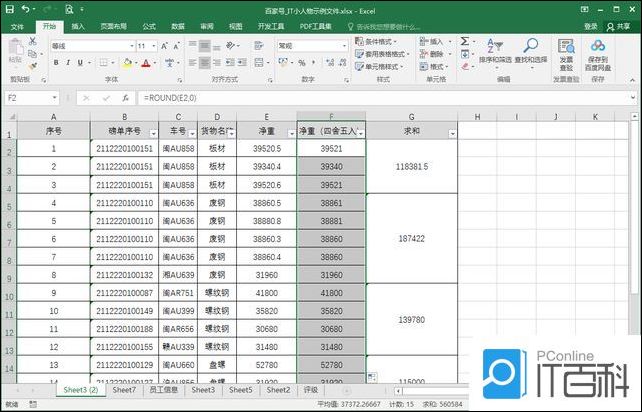Viewport: 642px width, 412px height.
Task: Click the Quick Analysis icon below column F
Action: point(372,377)
